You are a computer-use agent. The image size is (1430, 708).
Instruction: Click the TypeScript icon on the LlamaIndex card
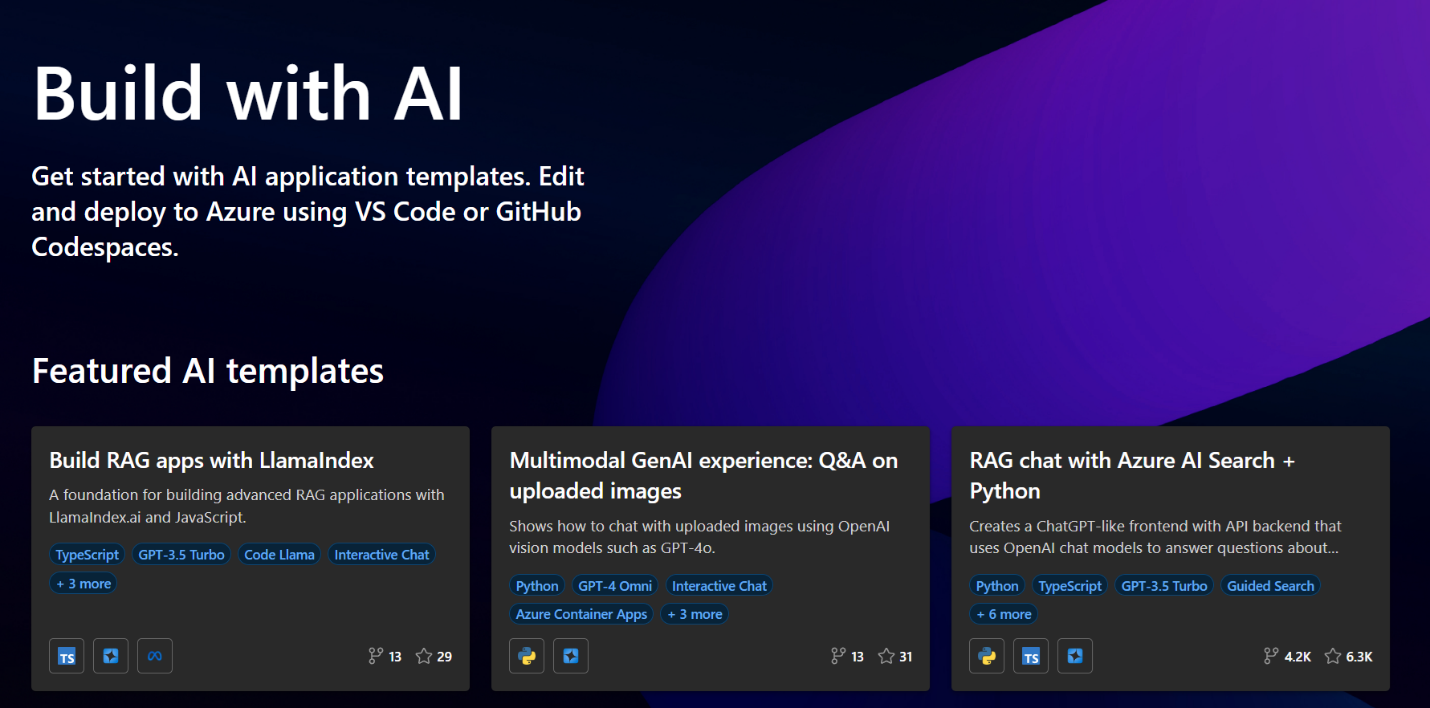click(x=67, y=657)
